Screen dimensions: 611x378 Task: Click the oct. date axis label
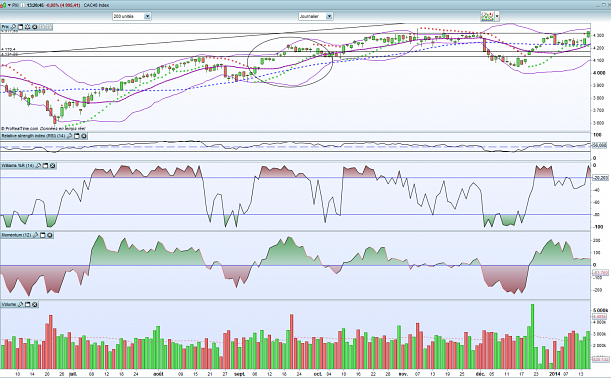pos(318,374)
